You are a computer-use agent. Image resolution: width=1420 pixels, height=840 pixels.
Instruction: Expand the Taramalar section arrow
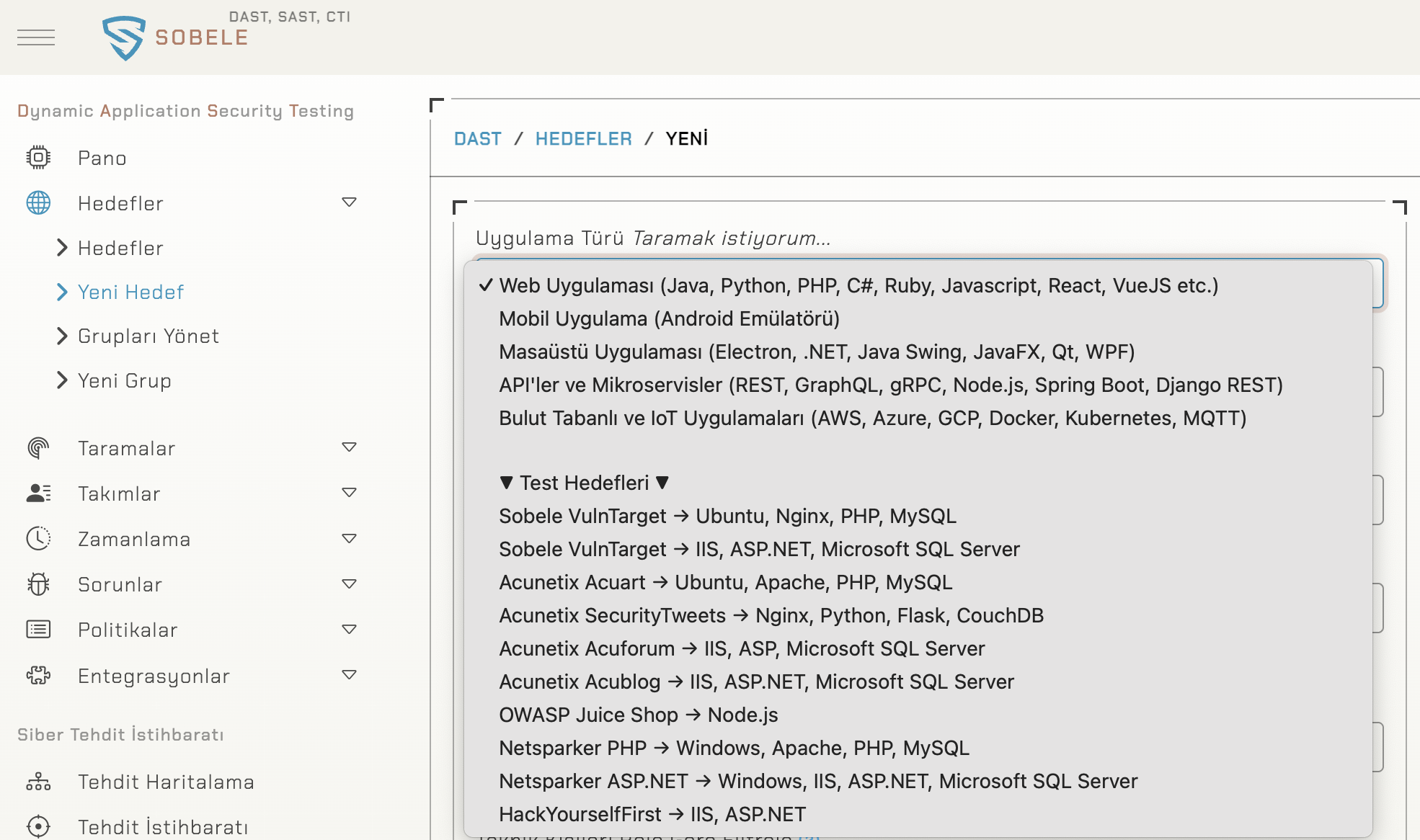pyautogui.click(x=349, y=447)
